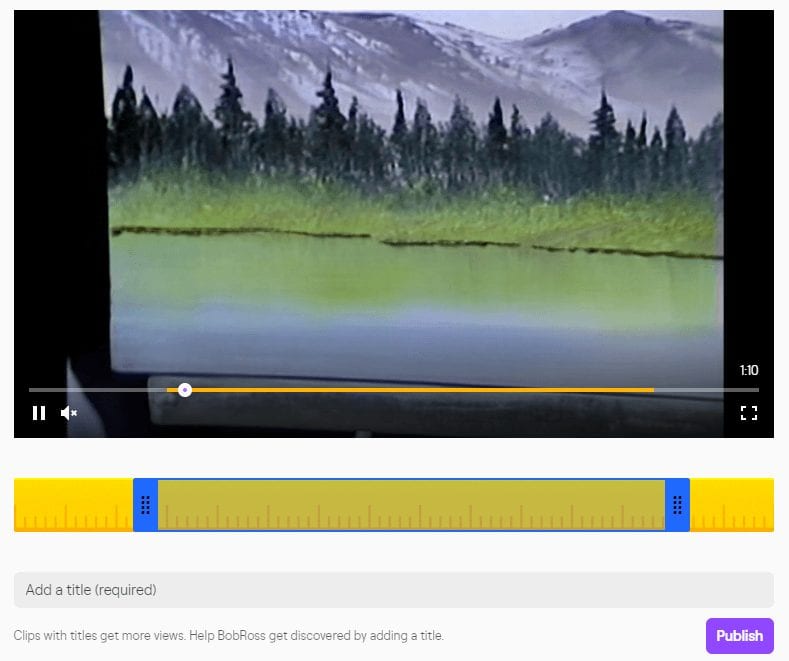Screen dimensions: 789x661
Task: Unmute the clip audio
Action: click(68, 413)
